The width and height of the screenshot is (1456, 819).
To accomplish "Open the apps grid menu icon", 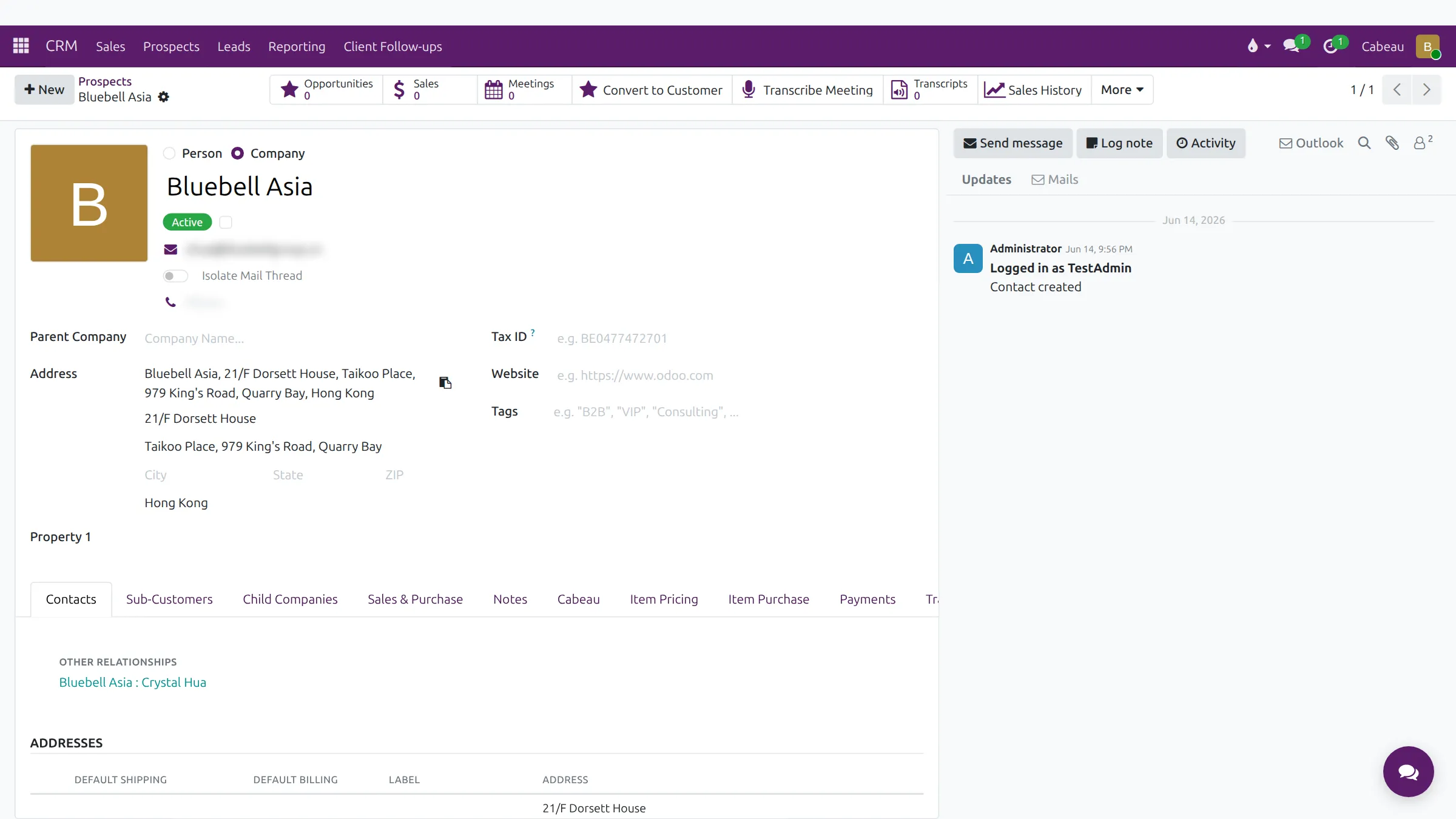I will tap(21, 46).
